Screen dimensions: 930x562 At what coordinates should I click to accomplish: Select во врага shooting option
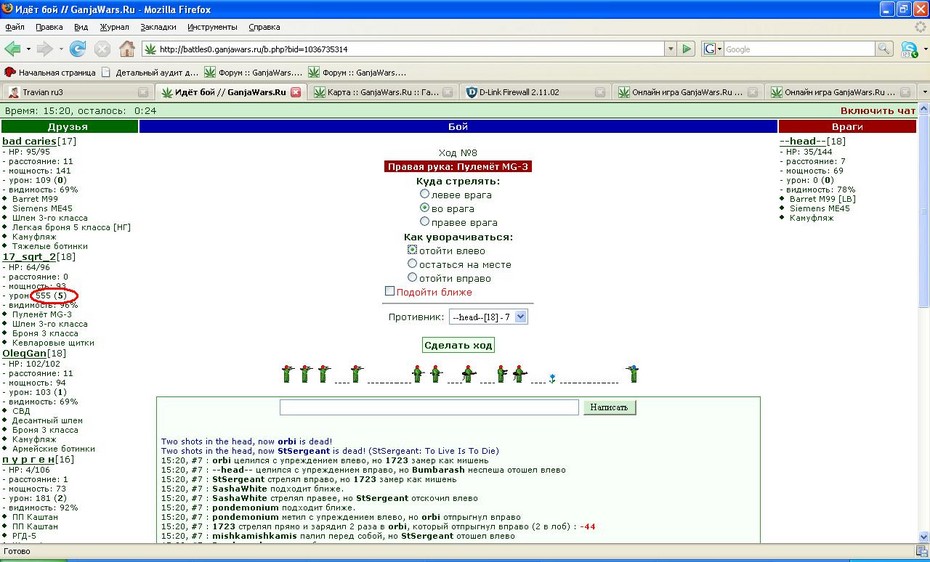coord(424,208)
